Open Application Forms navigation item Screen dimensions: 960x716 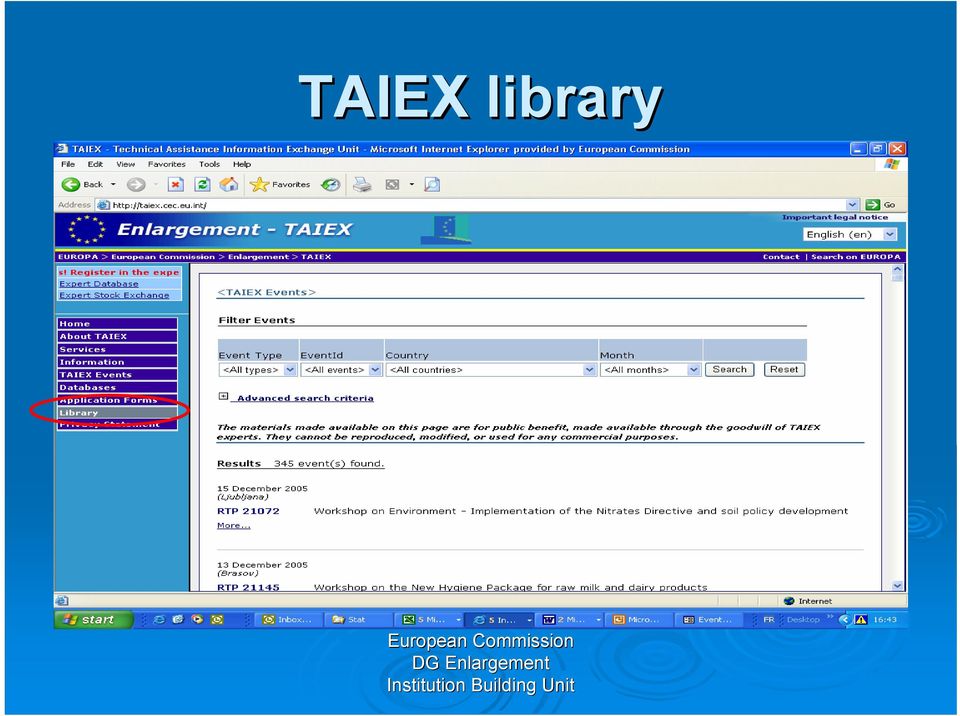(117, 400)
